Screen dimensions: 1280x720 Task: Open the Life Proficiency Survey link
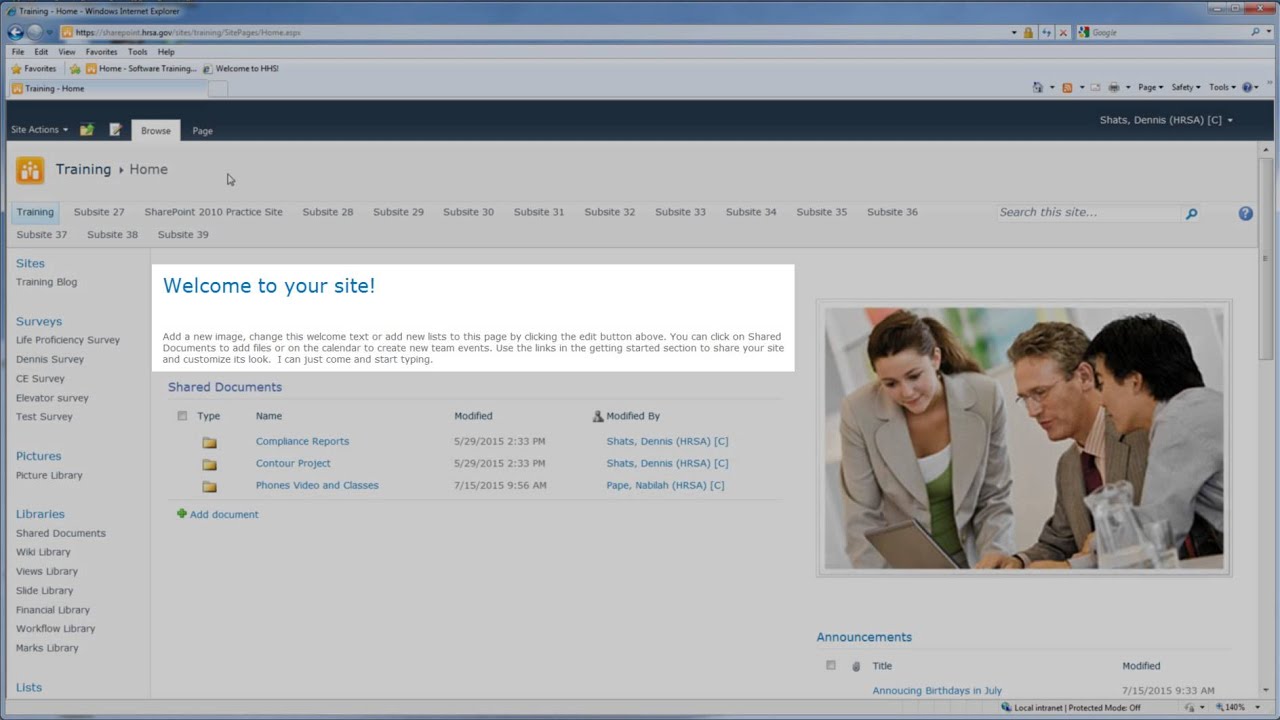68,340
